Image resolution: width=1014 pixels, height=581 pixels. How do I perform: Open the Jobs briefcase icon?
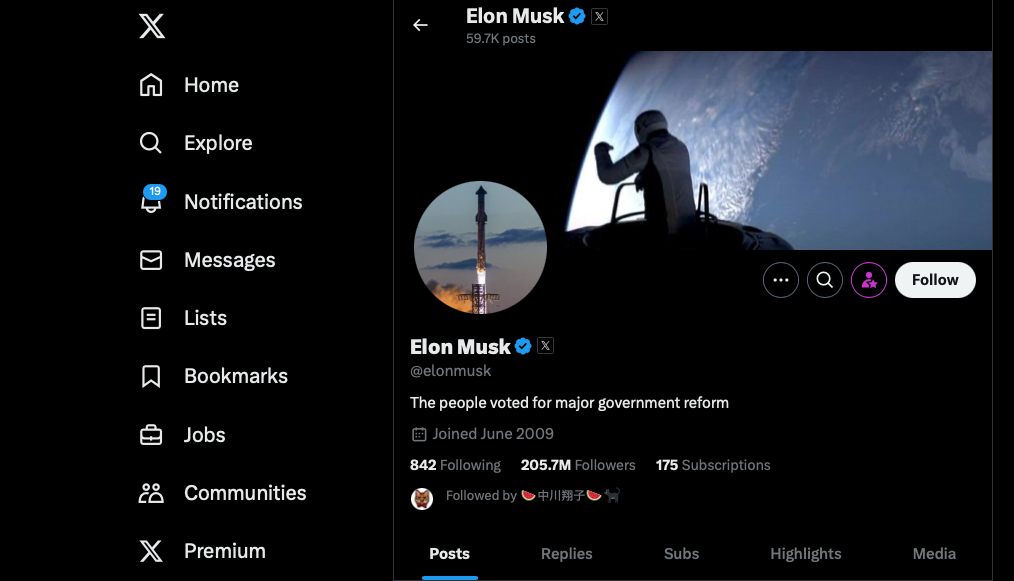coord(151,434)
